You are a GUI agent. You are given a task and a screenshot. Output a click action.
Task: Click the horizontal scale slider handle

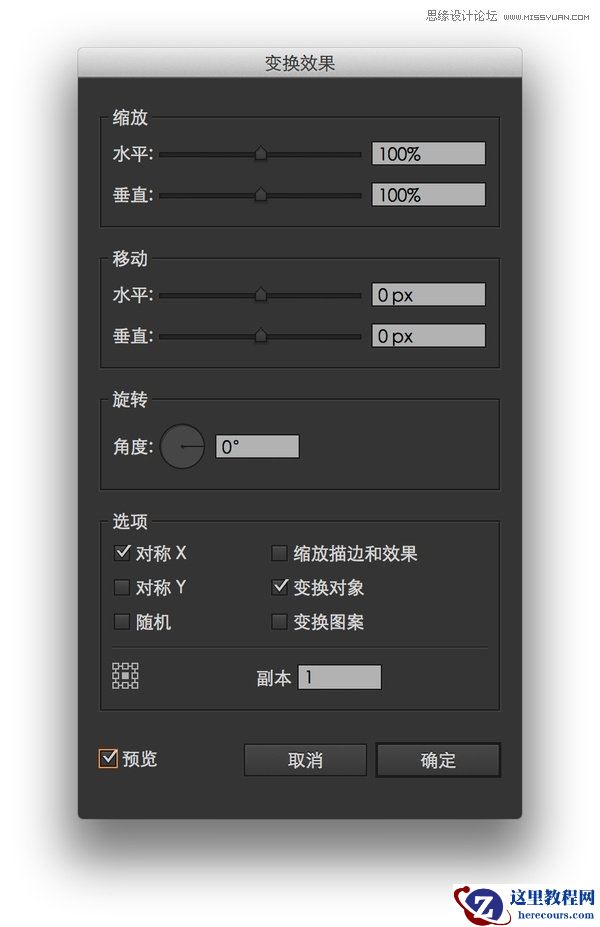(261, 153)
